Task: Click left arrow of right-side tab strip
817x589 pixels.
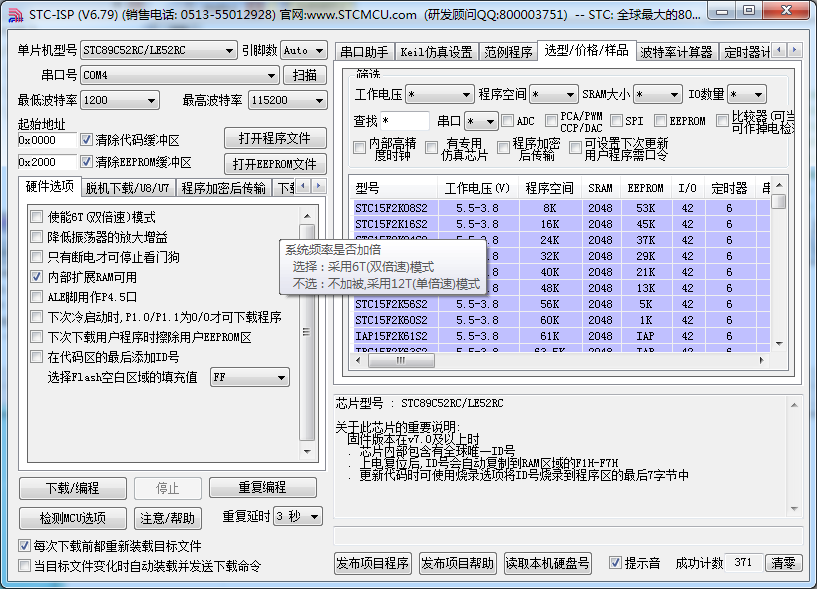Action: (x=779, y=50)
